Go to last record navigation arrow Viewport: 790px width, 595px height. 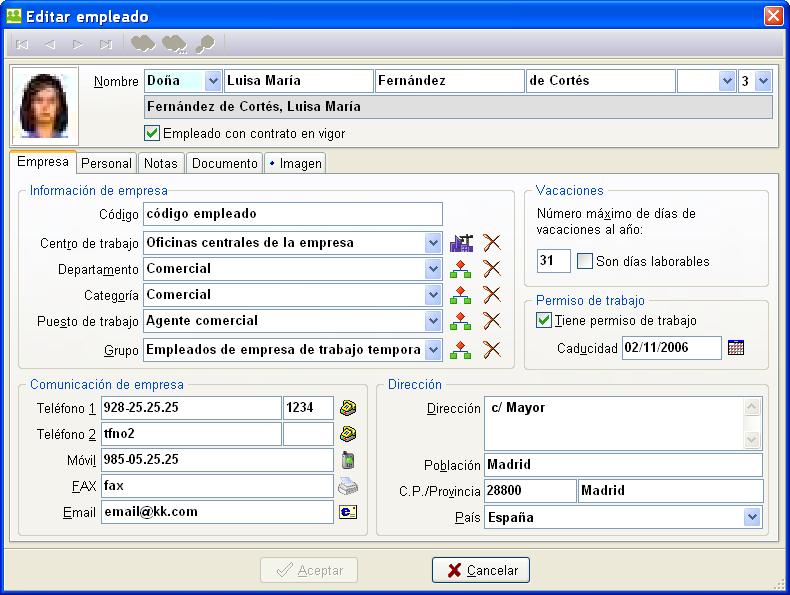[x=106, y=44]
